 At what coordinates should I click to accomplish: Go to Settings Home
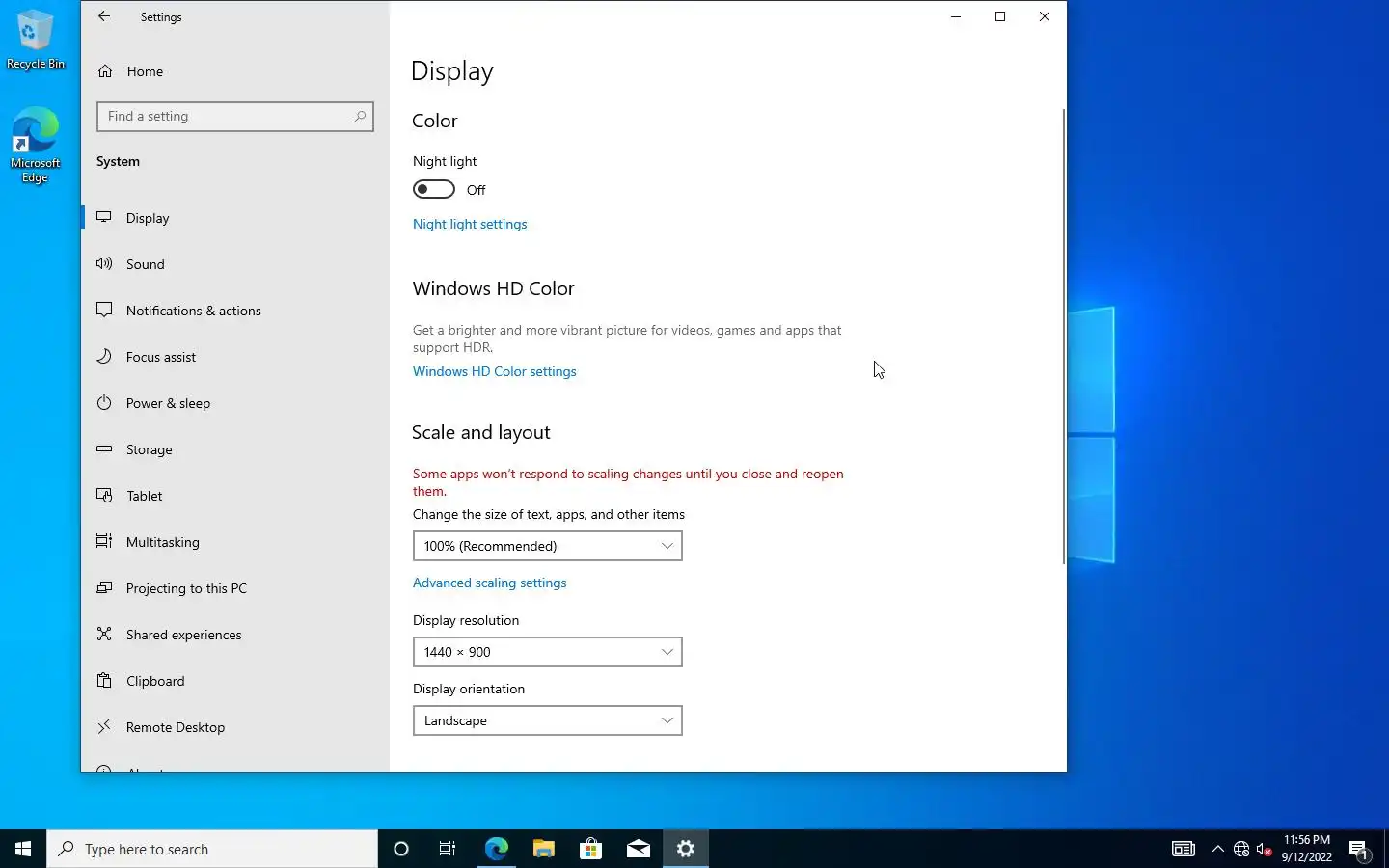235,71
